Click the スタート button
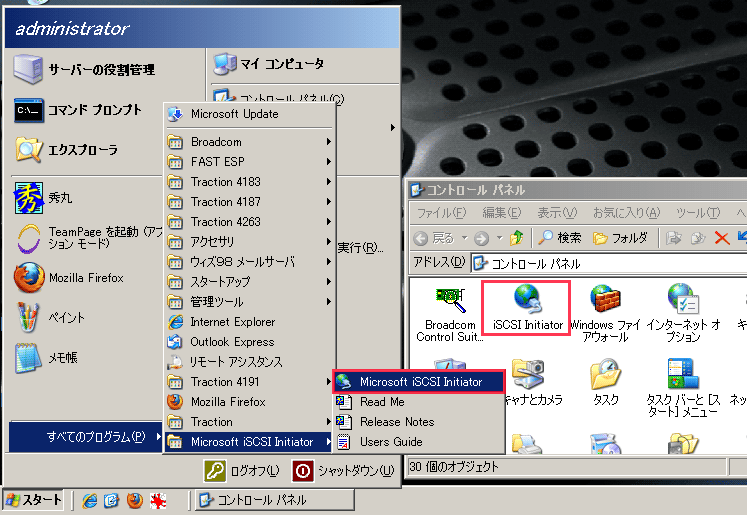This screenshot has width=747, height=515. pos(33,500)
